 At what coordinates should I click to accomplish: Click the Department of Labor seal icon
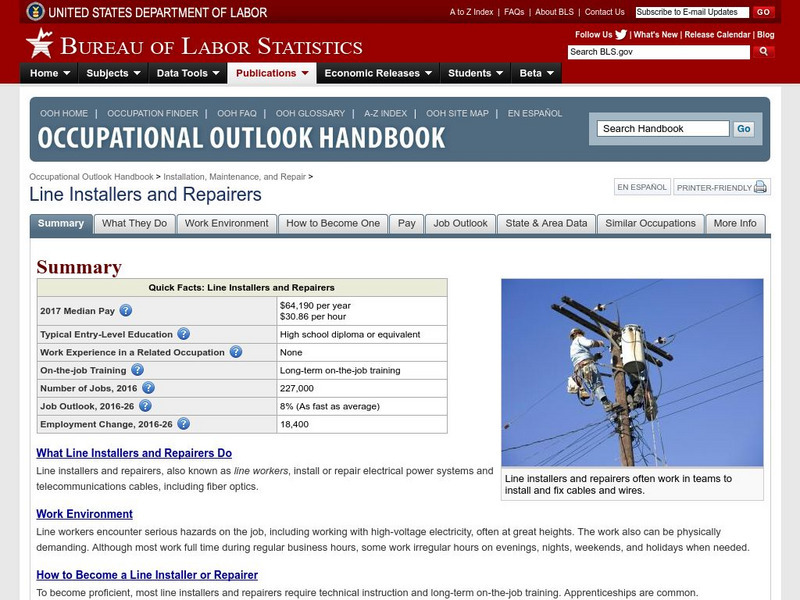pyautogui.click(x=35, y=11)
